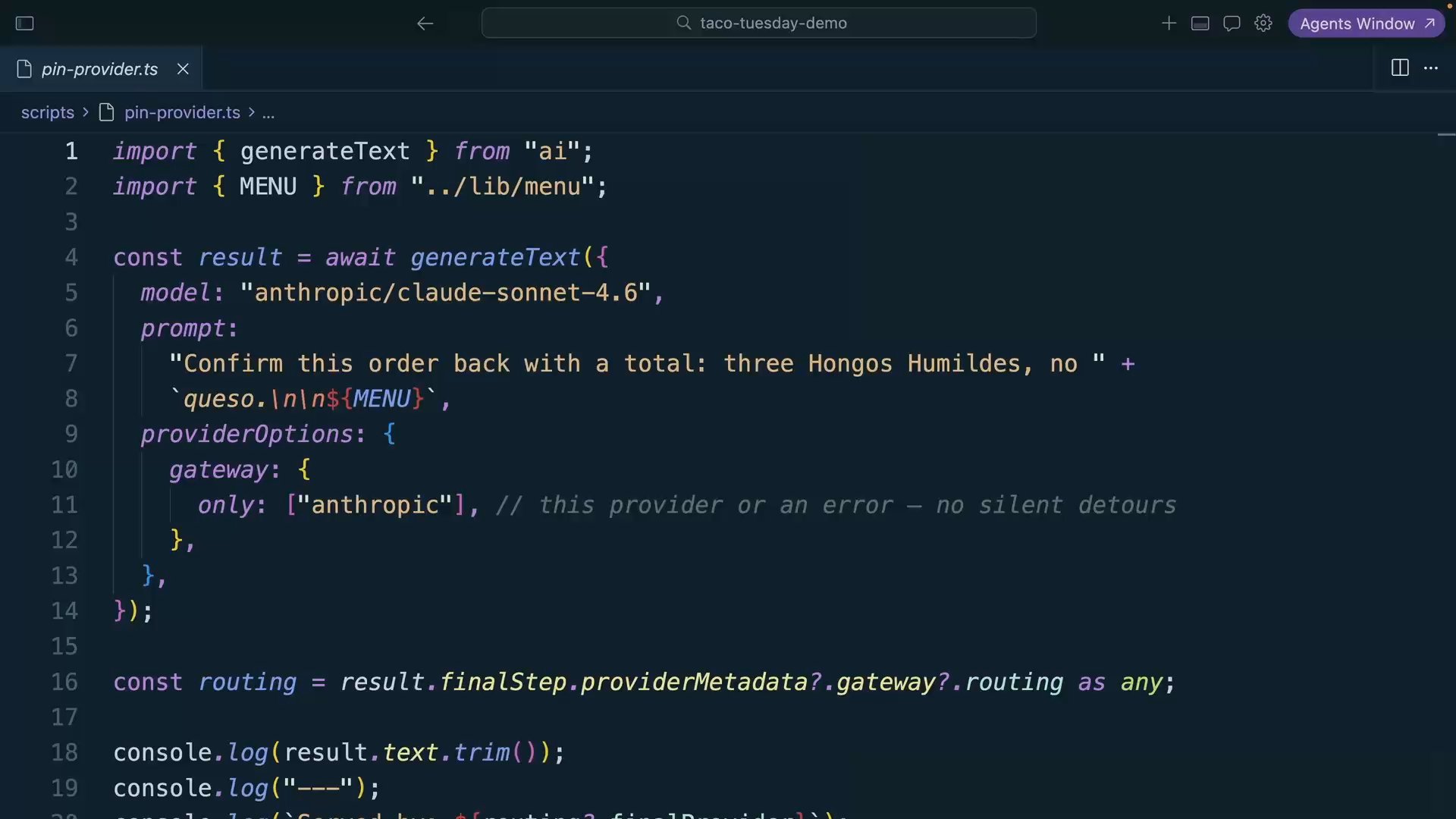Click the generateText import identifier

(x=325, y=151)
